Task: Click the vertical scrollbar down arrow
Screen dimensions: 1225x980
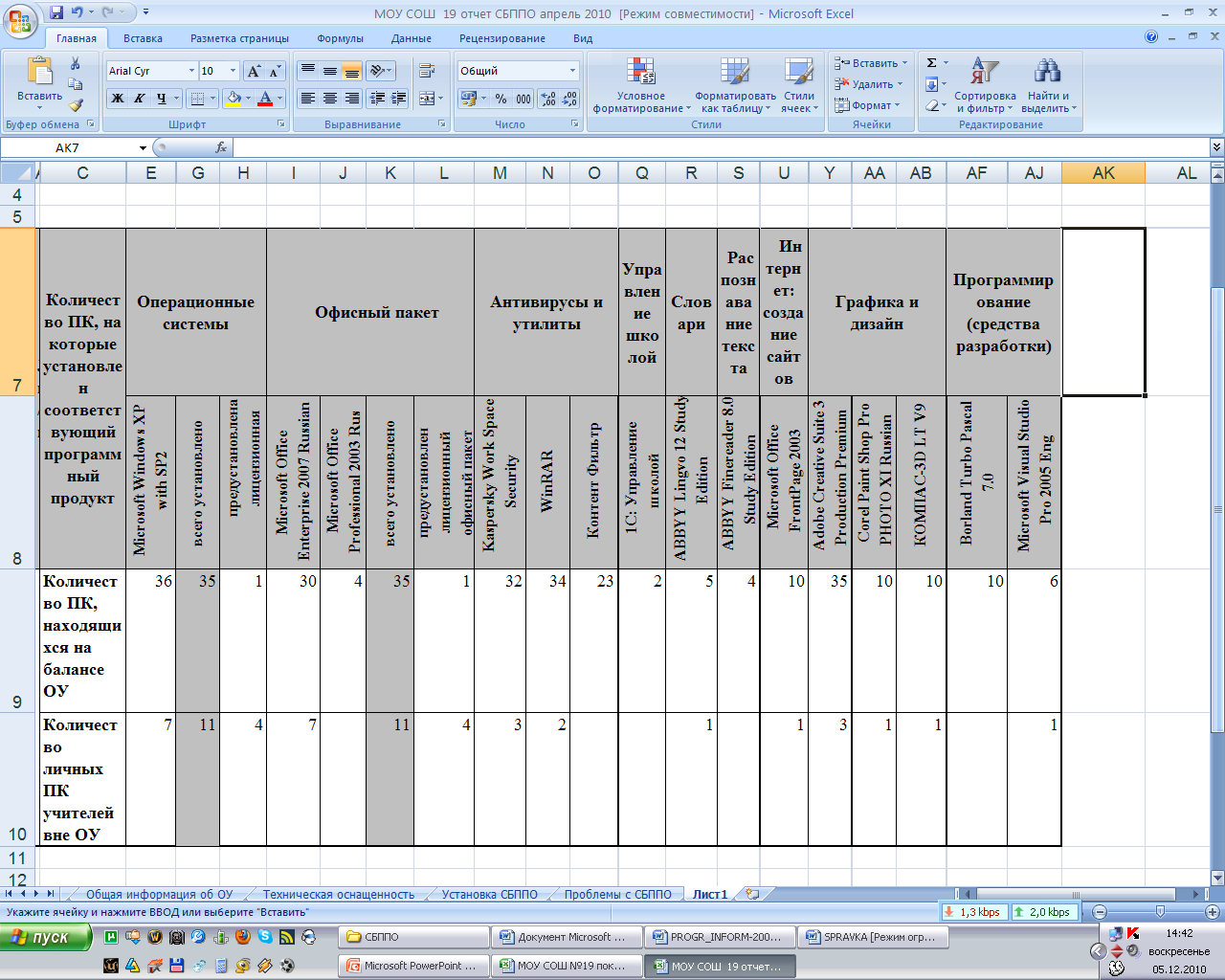Action: pyautogui.click(x=1217, y=878)
